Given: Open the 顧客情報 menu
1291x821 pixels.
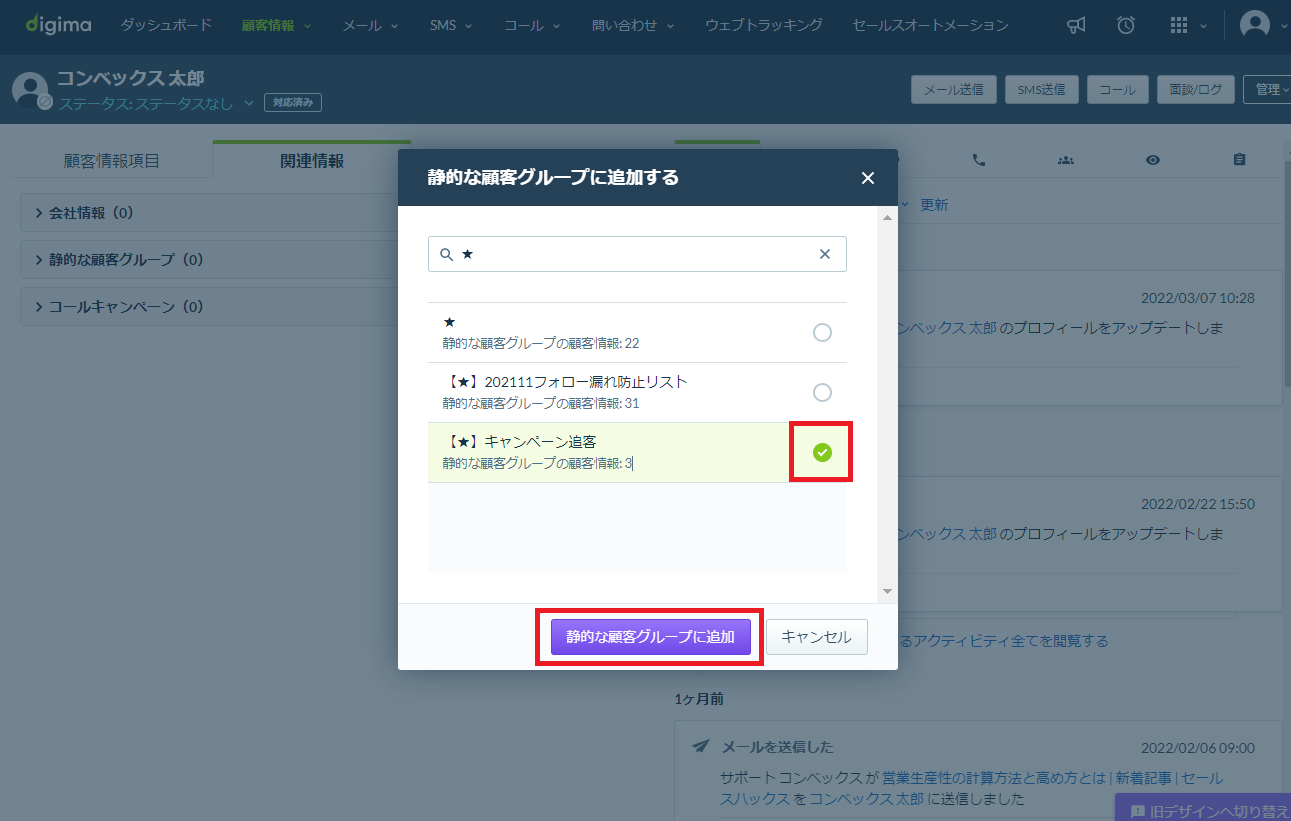Looking at the screenshot, I should tap(276, 26).
